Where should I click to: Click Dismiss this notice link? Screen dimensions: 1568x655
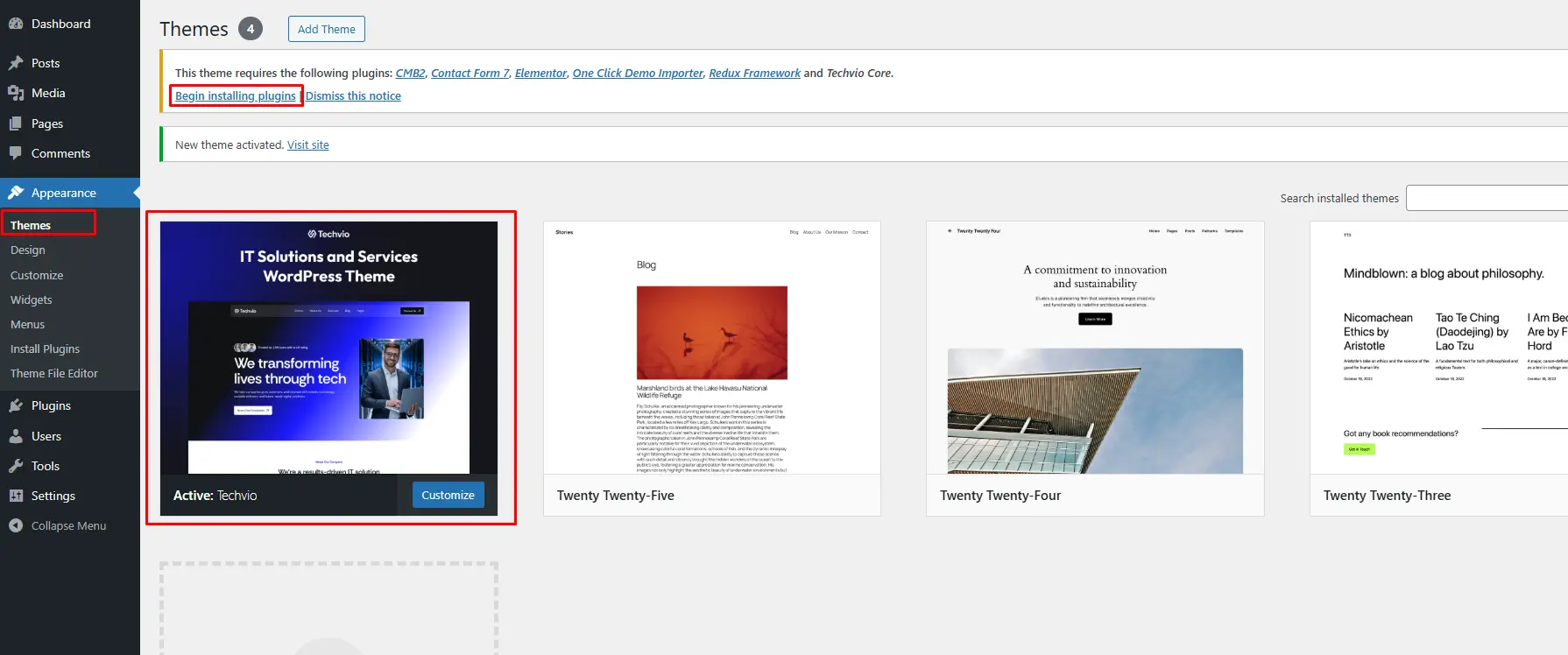point(353,95)
